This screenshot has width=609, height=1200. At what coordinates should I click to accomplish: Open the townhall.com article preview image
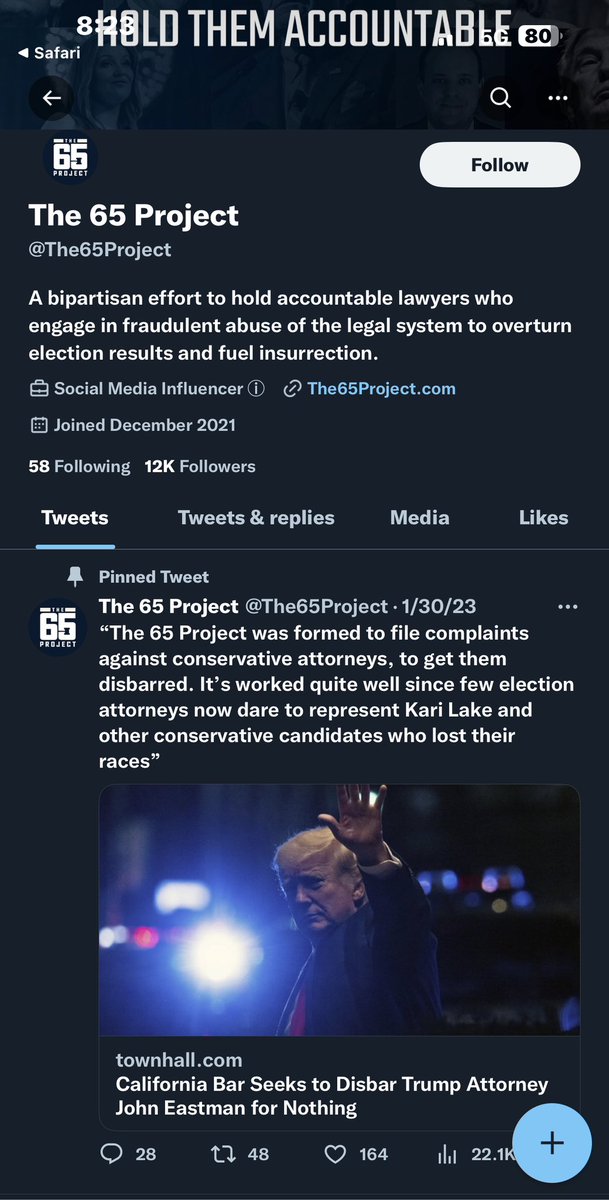[339, 908]
